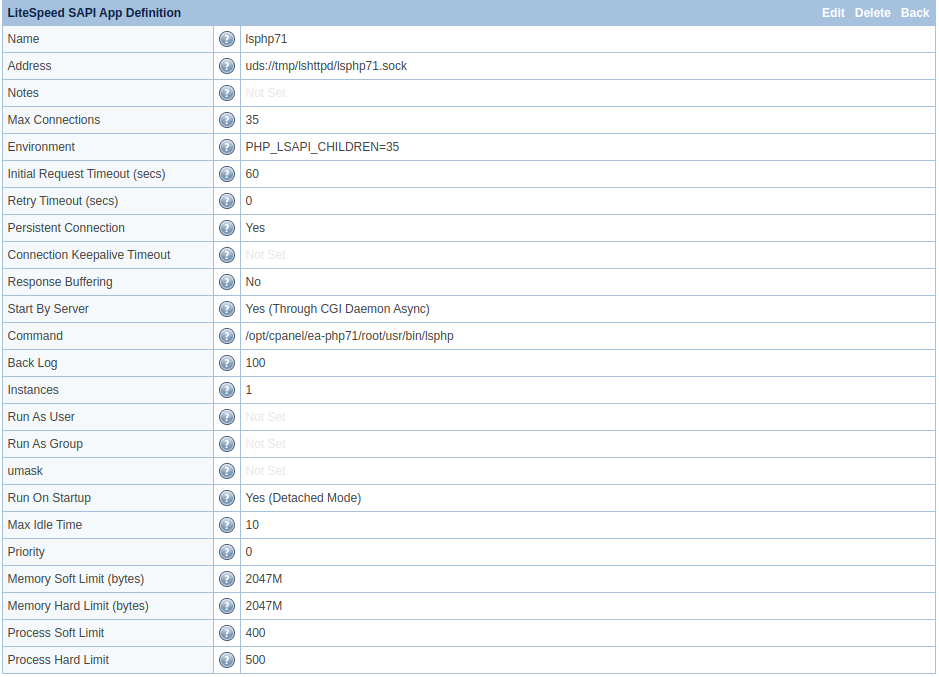
Task: Go Back to the previous page
Action: click(x=915, y=12)
